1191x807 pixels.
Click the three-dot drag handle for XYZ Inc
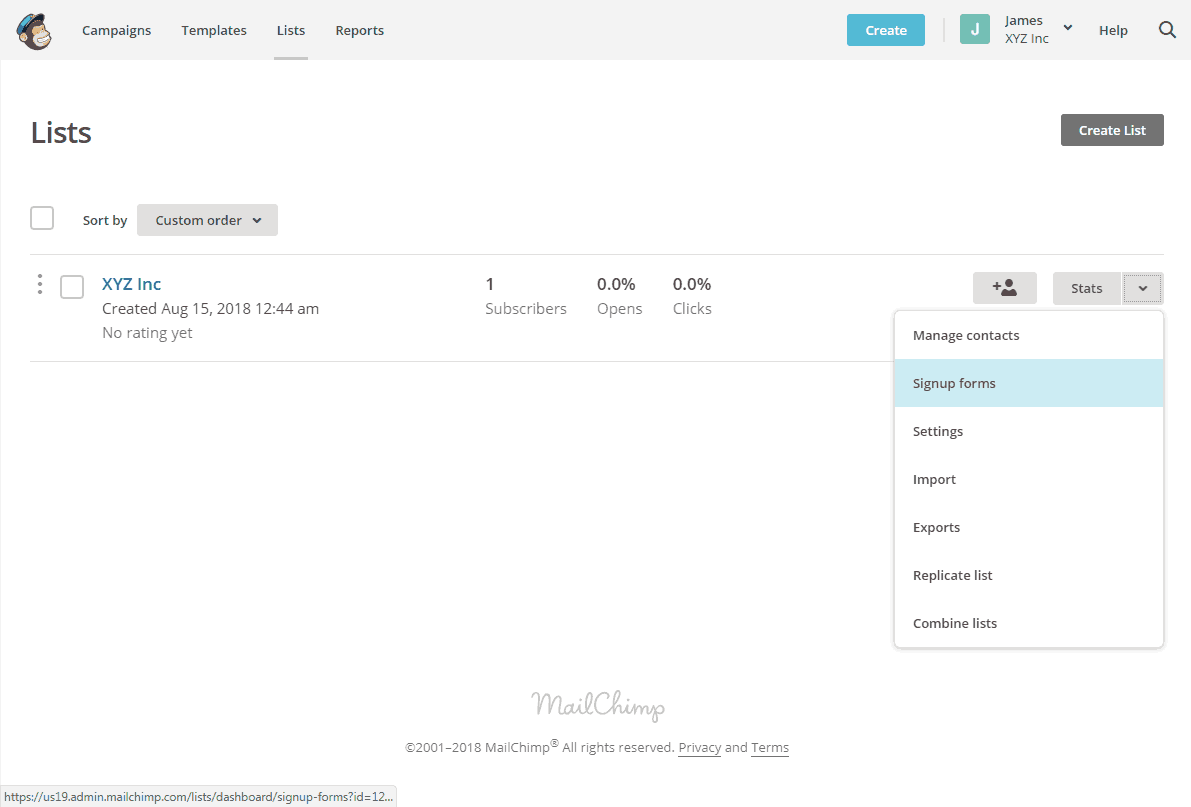tap(39, 284)
